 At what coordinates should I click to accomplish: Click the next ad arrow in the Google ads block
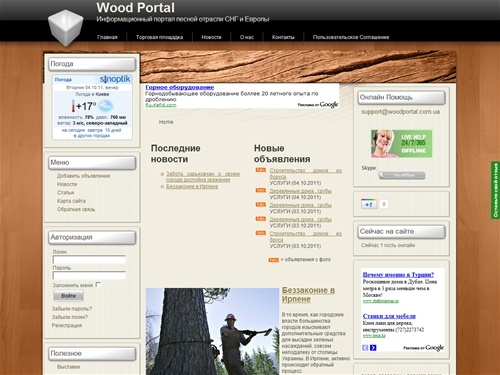click(x=373, y=348)
